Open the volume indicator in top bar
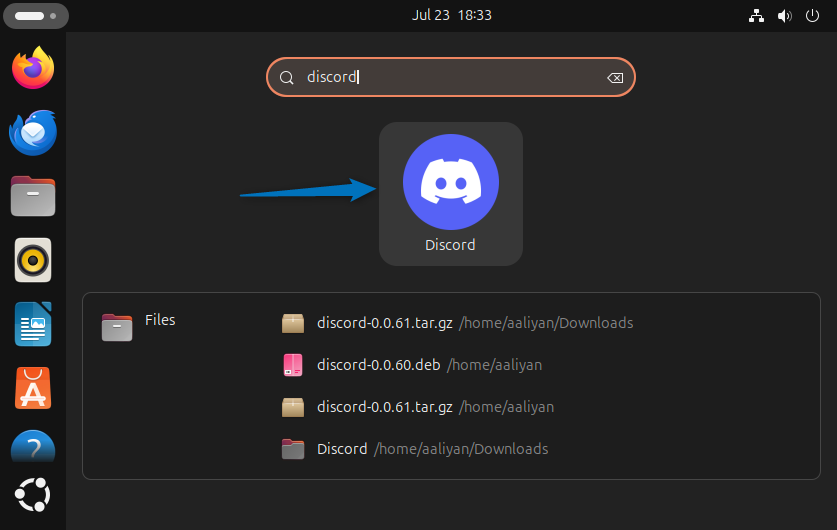The image size is (837, 530). [x=784, y=16]
